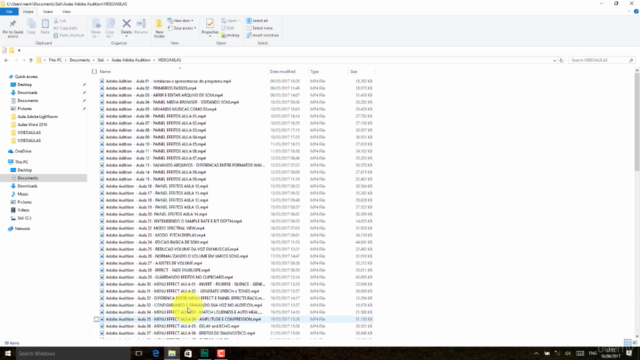The image size is (640, 360).
Task: Tick the checkbox beside Aula 35 file
Action: [96, 319]
